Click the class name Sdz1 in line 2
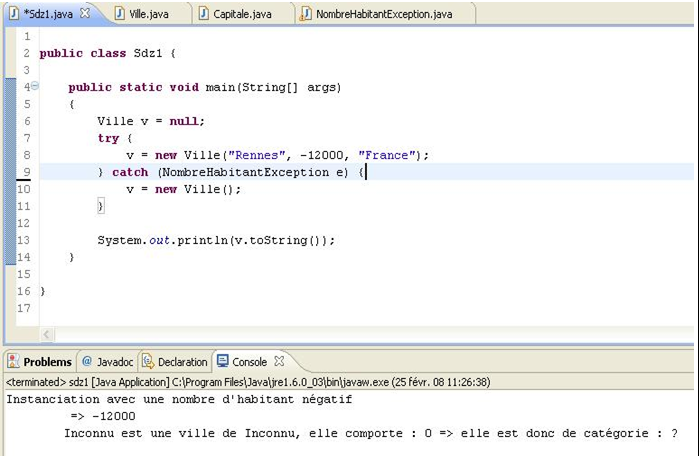This screenshot has height=456, width=699. (148, 53)
